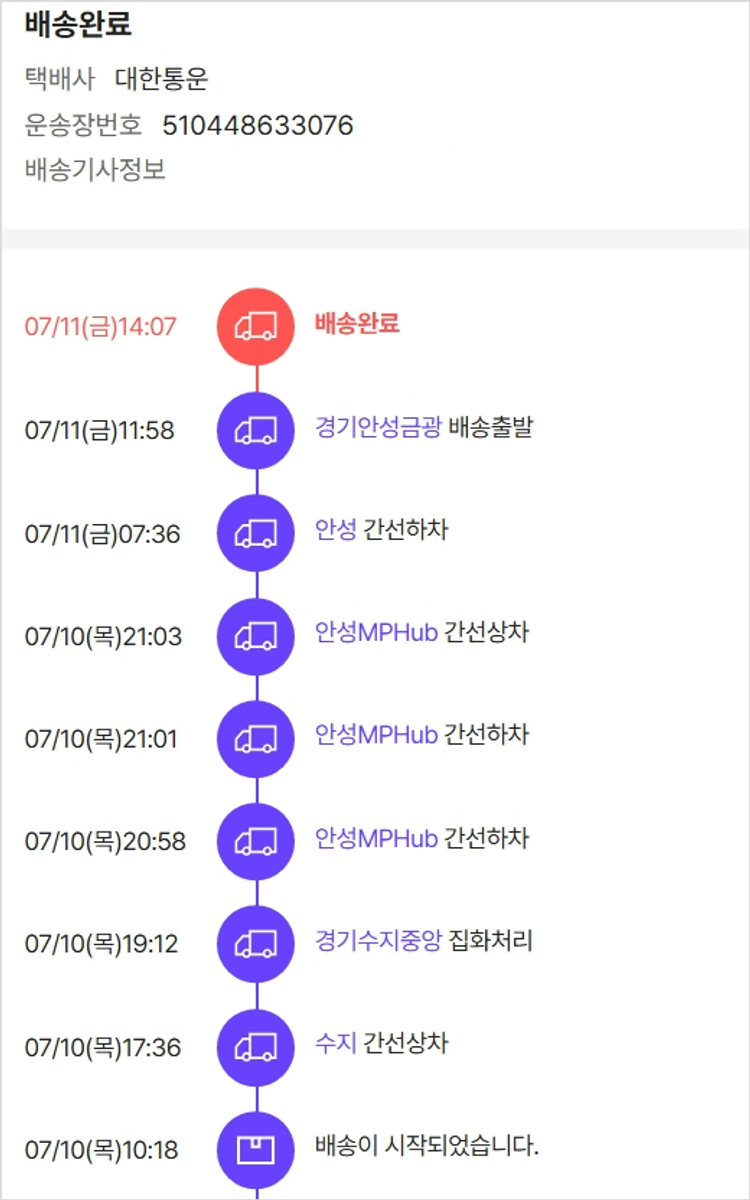Open 안성MPHub link in the 21:03 entry
The height and width of the screenshot is (1200, 750).
tap(376, 632)
